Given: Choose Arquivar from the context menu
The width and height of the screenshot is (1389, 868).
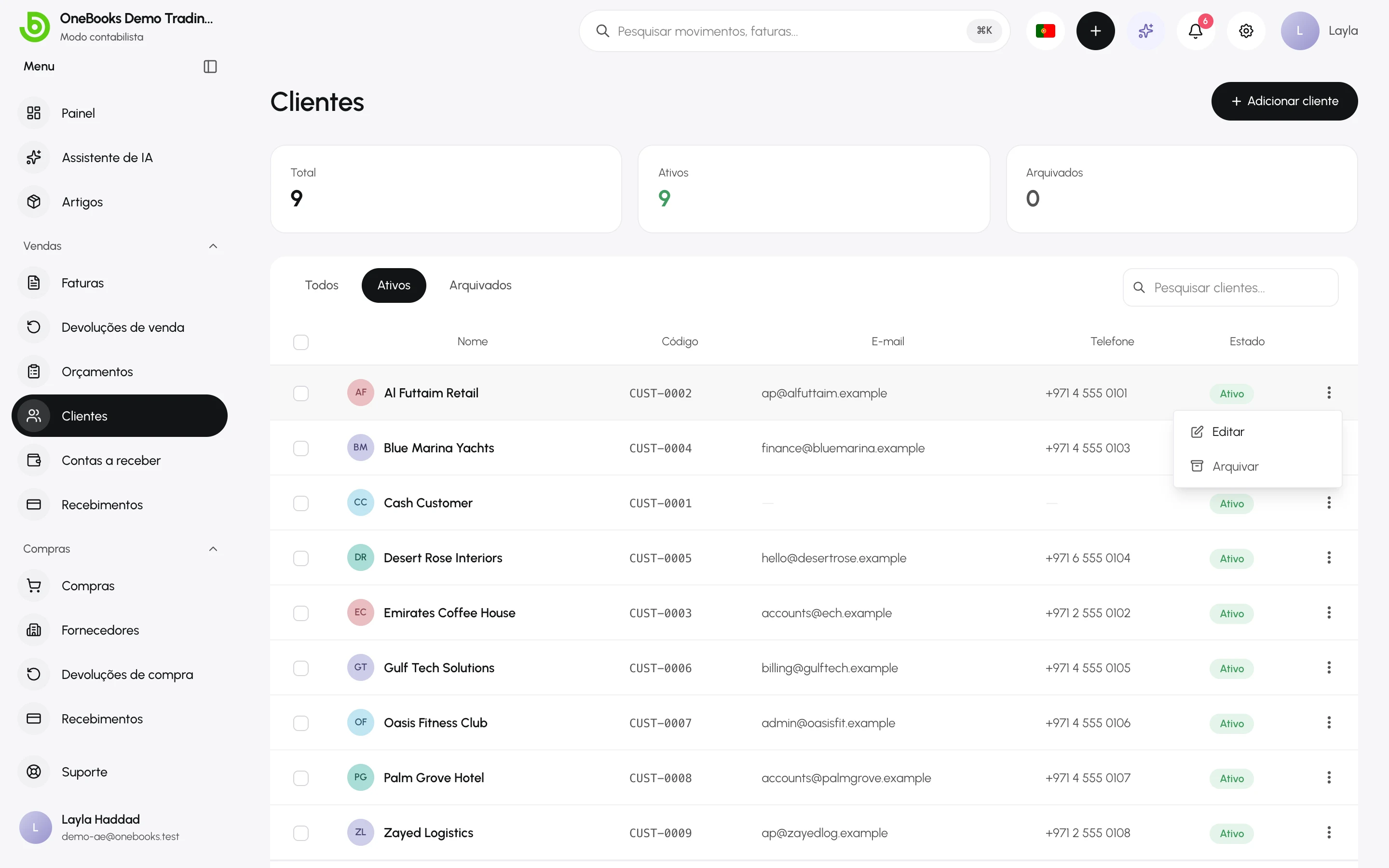Looking at the screenshot, I should [1257, 466].
